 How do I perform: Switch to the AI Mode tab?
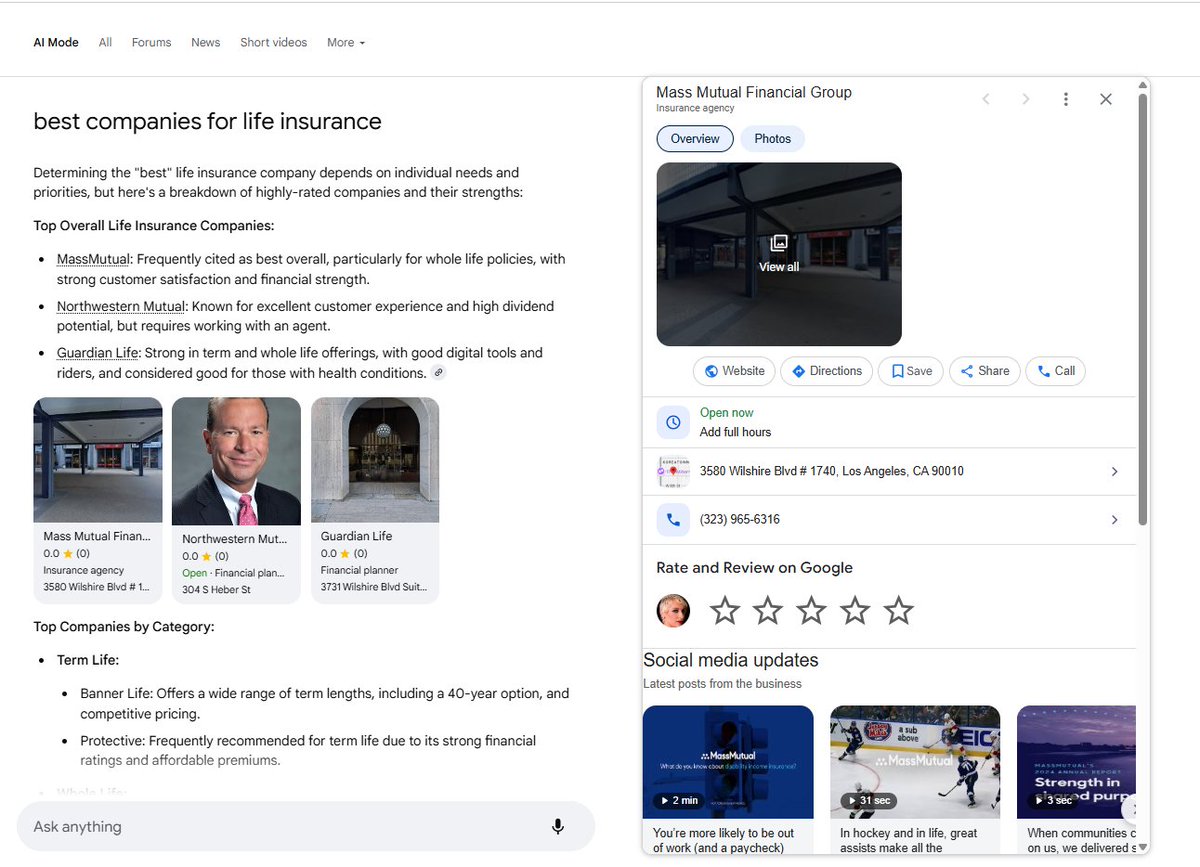point(56,43)
